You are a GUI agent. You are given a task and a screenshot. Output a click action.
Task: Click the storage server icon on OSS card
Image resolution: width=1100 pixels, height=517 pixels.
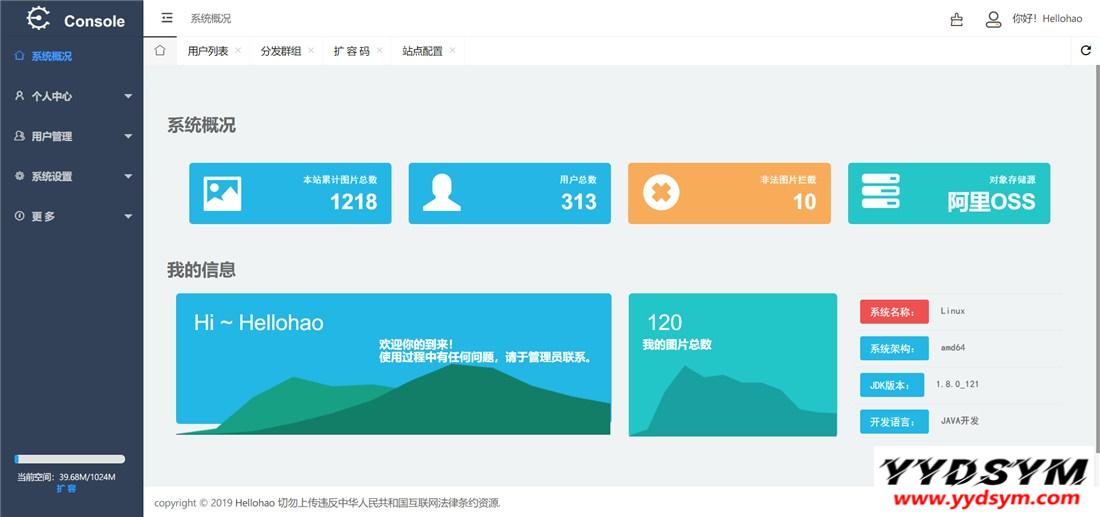tap(880, 192)
